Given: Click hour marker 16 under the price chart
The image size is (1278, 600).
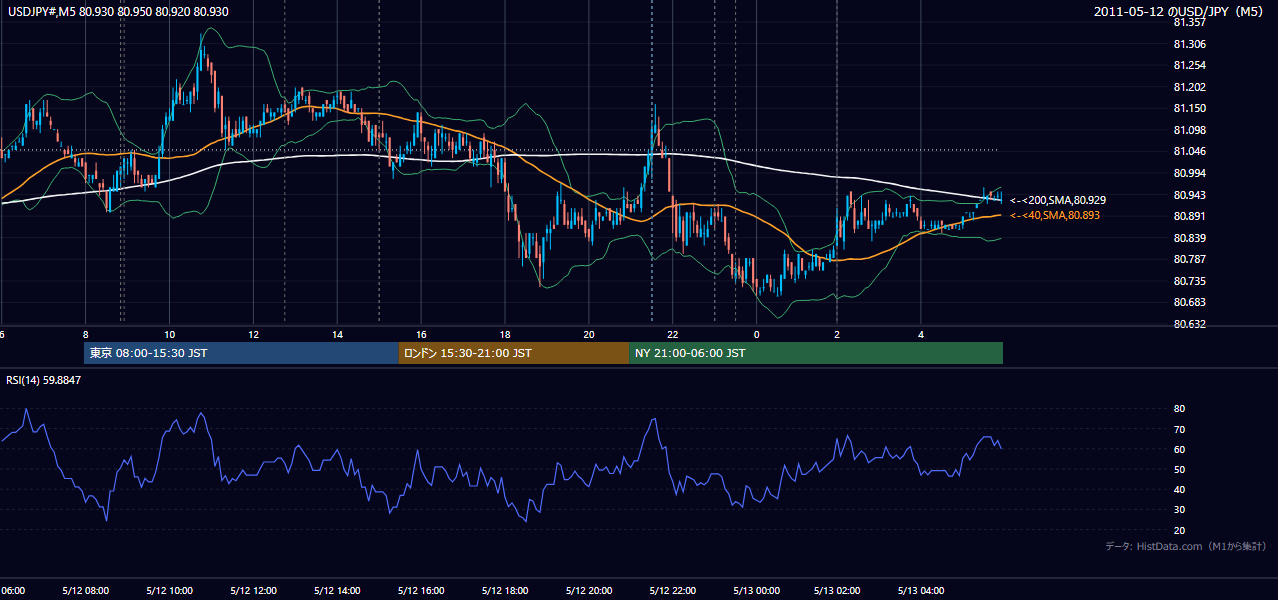Looking at the screenshot, I should point(422,334).
